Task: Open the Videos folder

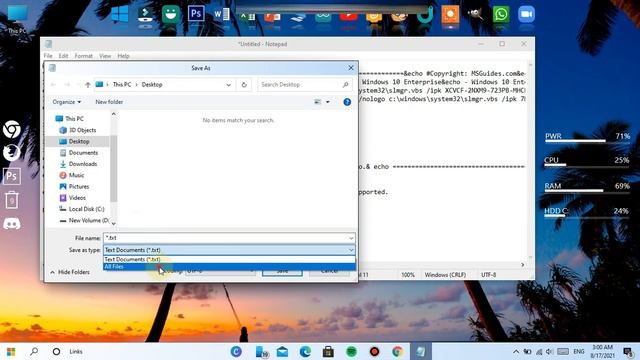Action: click(73, 198)
